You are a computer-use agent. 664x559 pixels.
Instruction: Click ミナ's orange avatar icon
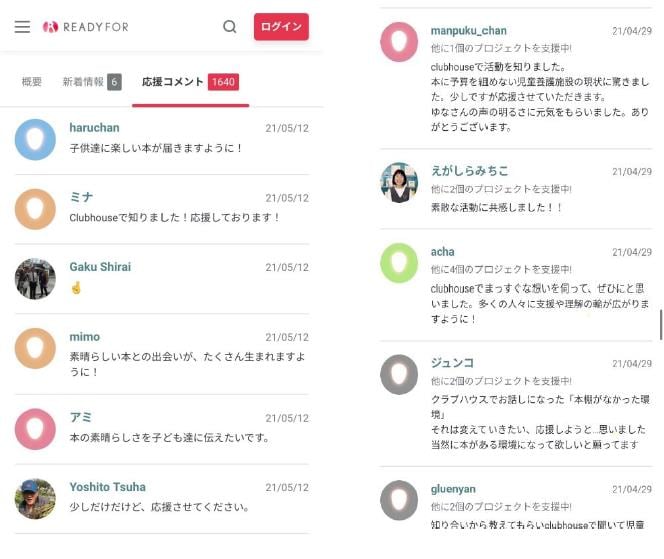[x=35, y=208]
